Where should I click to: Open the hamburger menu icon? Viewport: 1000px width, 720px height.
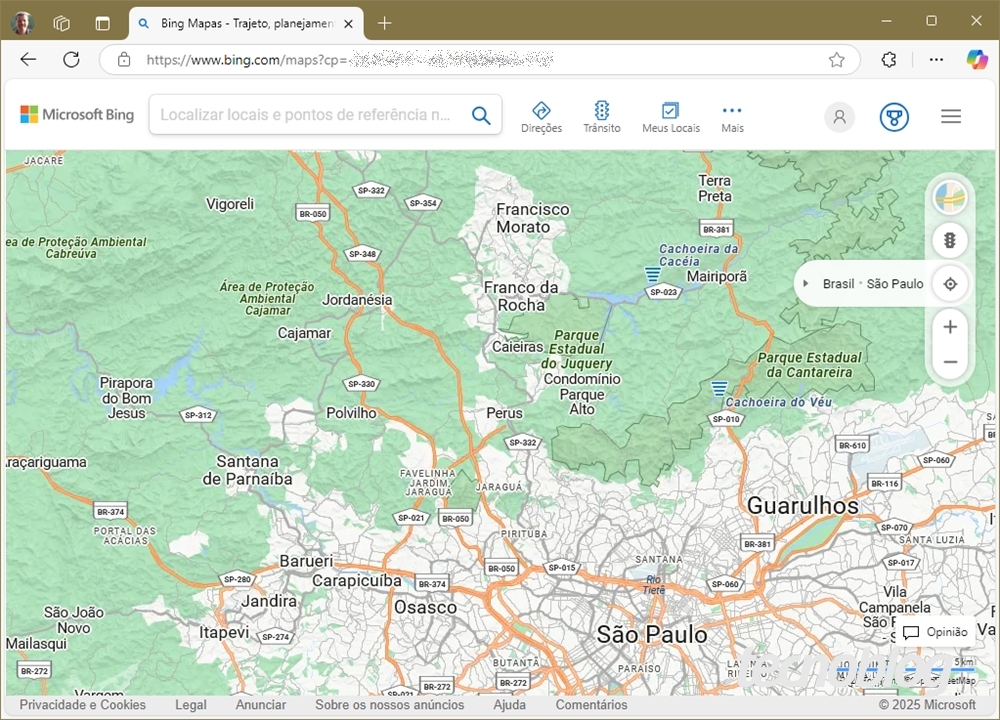pos(951,116)
